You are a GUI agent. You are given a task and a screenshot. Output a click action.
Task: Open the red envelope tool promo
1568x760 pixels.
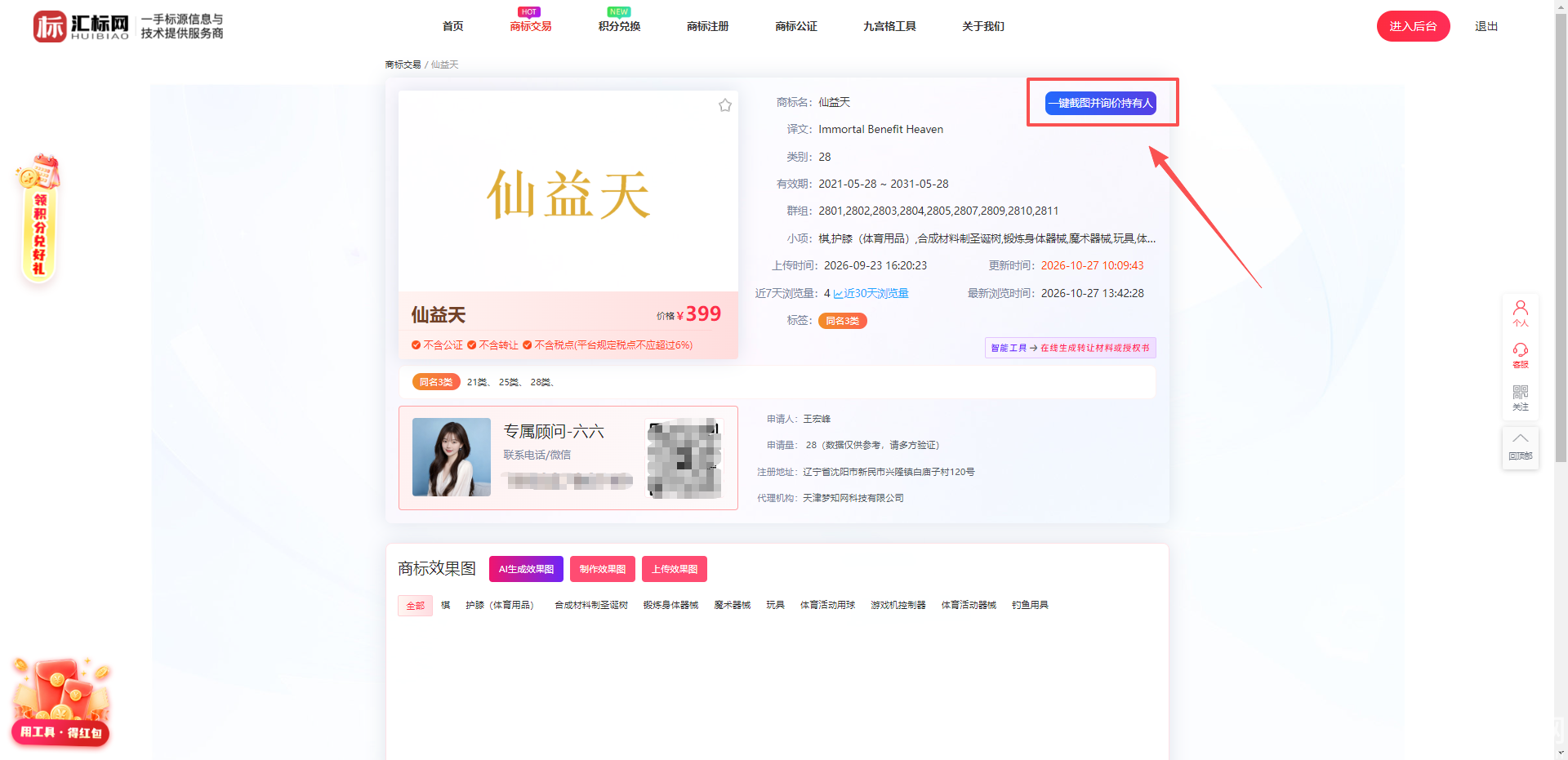(x=60, y=702)
